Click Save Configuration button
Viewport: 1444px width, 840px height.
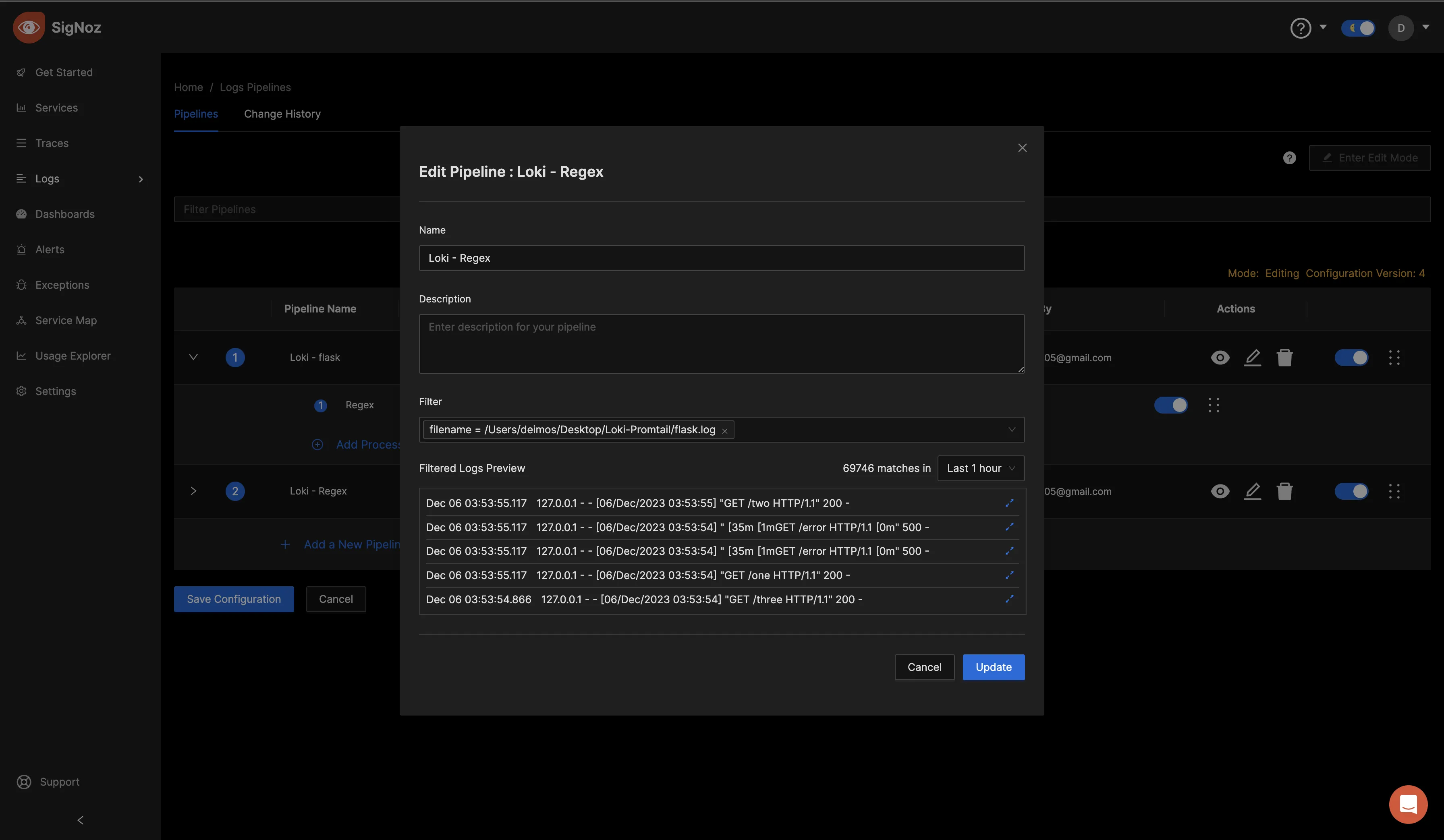[234, 599]
